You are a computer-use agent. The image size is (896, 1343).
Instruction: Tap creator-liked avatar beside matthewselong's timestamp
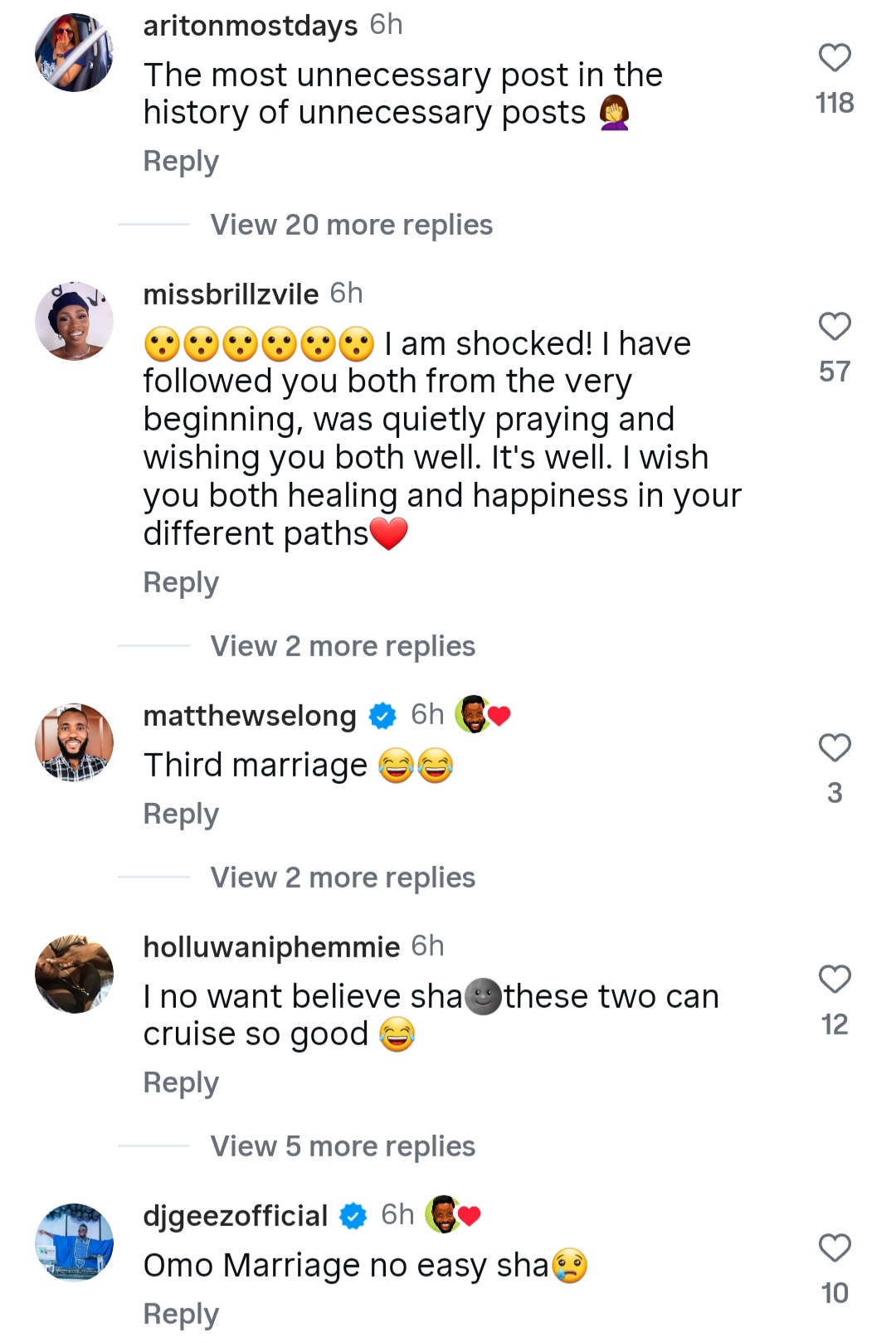click(473, 714)
